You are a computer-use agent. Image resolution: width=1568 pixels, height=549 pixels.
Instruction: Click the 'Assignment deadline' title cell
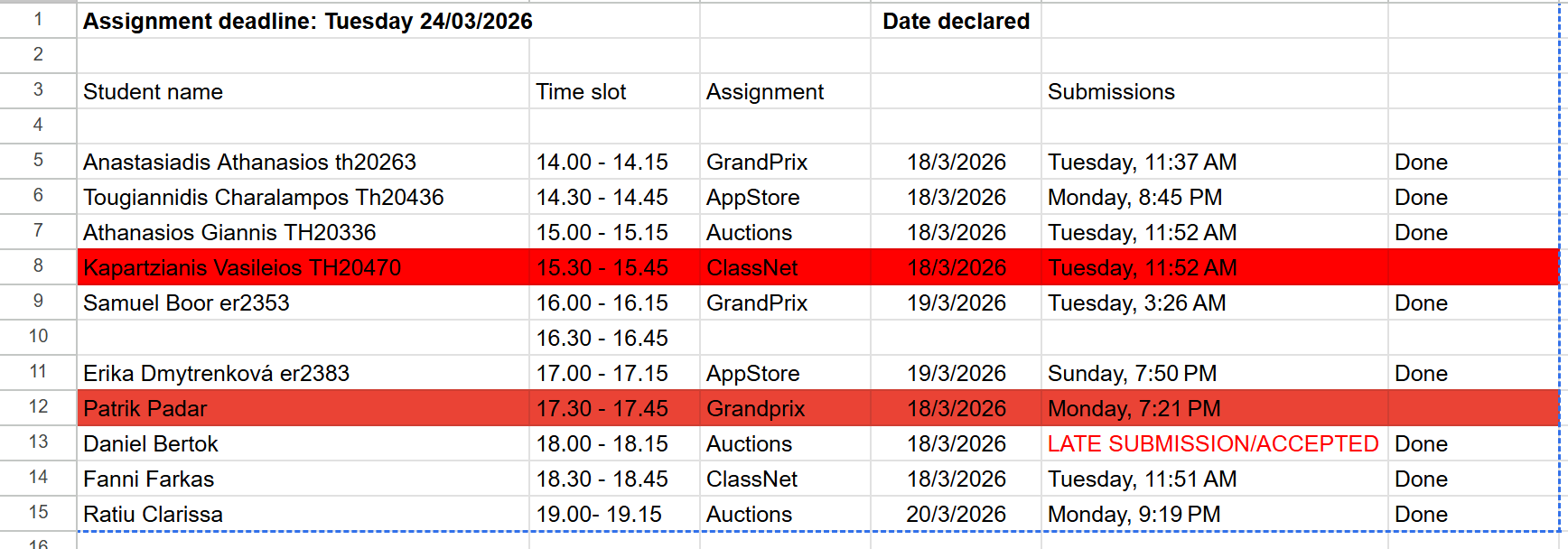point(307,22)
